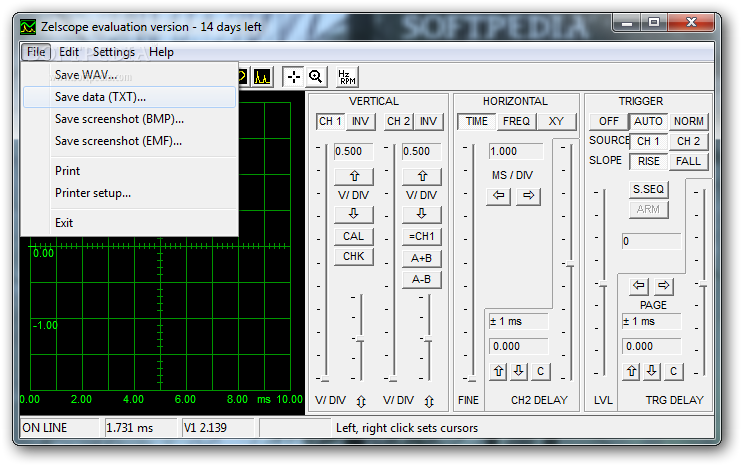
Task: Click up-down arrow beside CH 2 V/DIV label
Action: pyautogui.click(x=429, y=401)
